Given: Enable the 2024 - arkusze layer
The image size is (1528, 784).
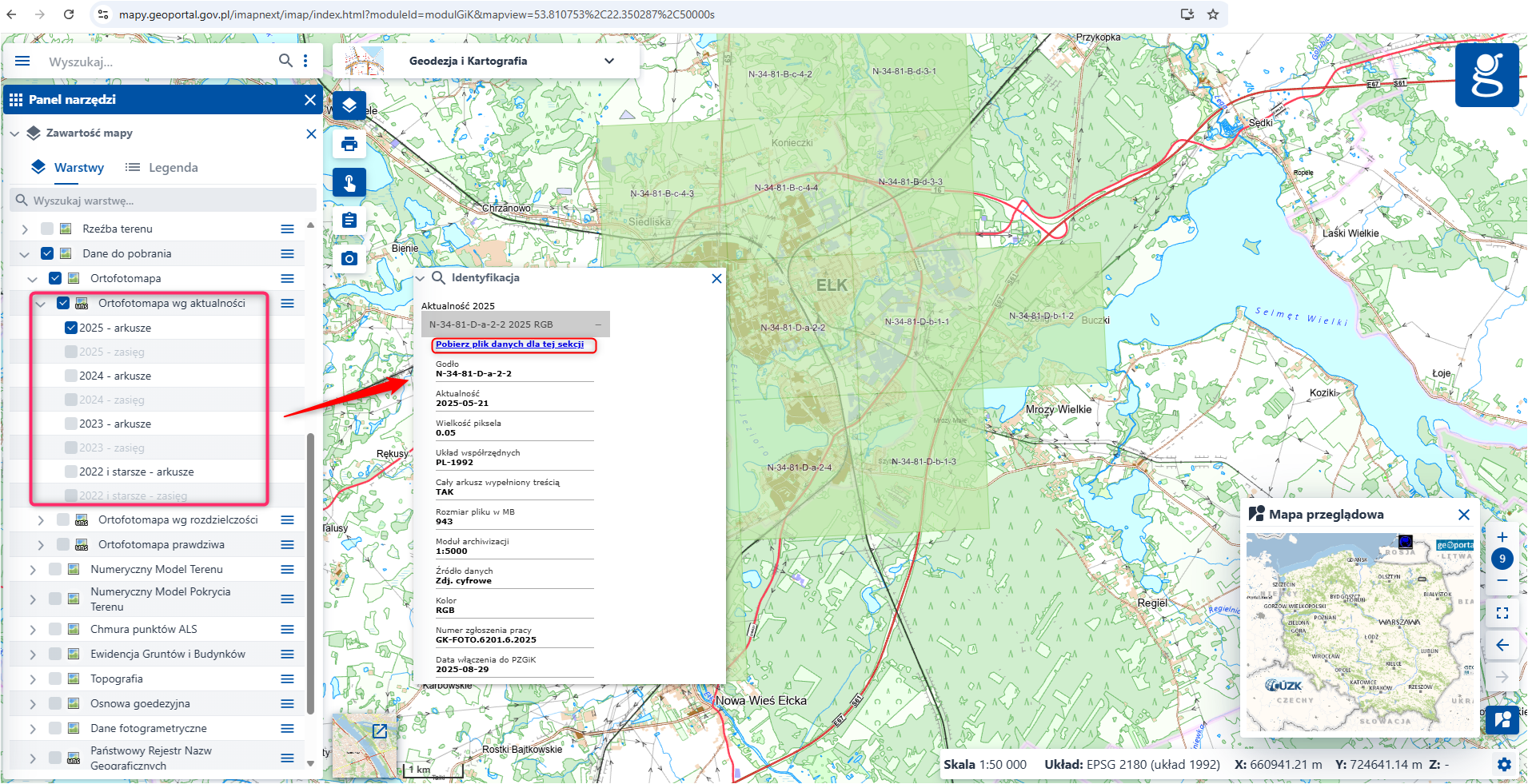Looking at the screenshot, I should (x=71, y=376).
